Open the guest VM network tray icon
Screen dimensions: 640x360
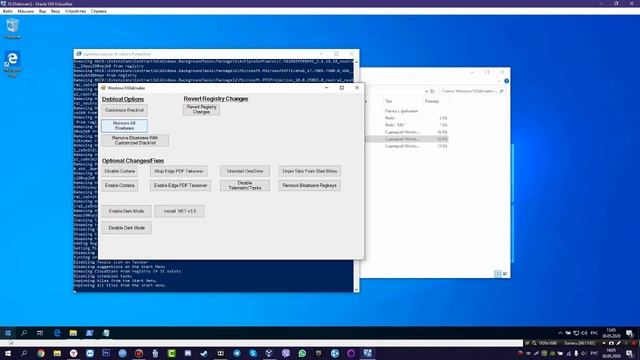[576, 333]
